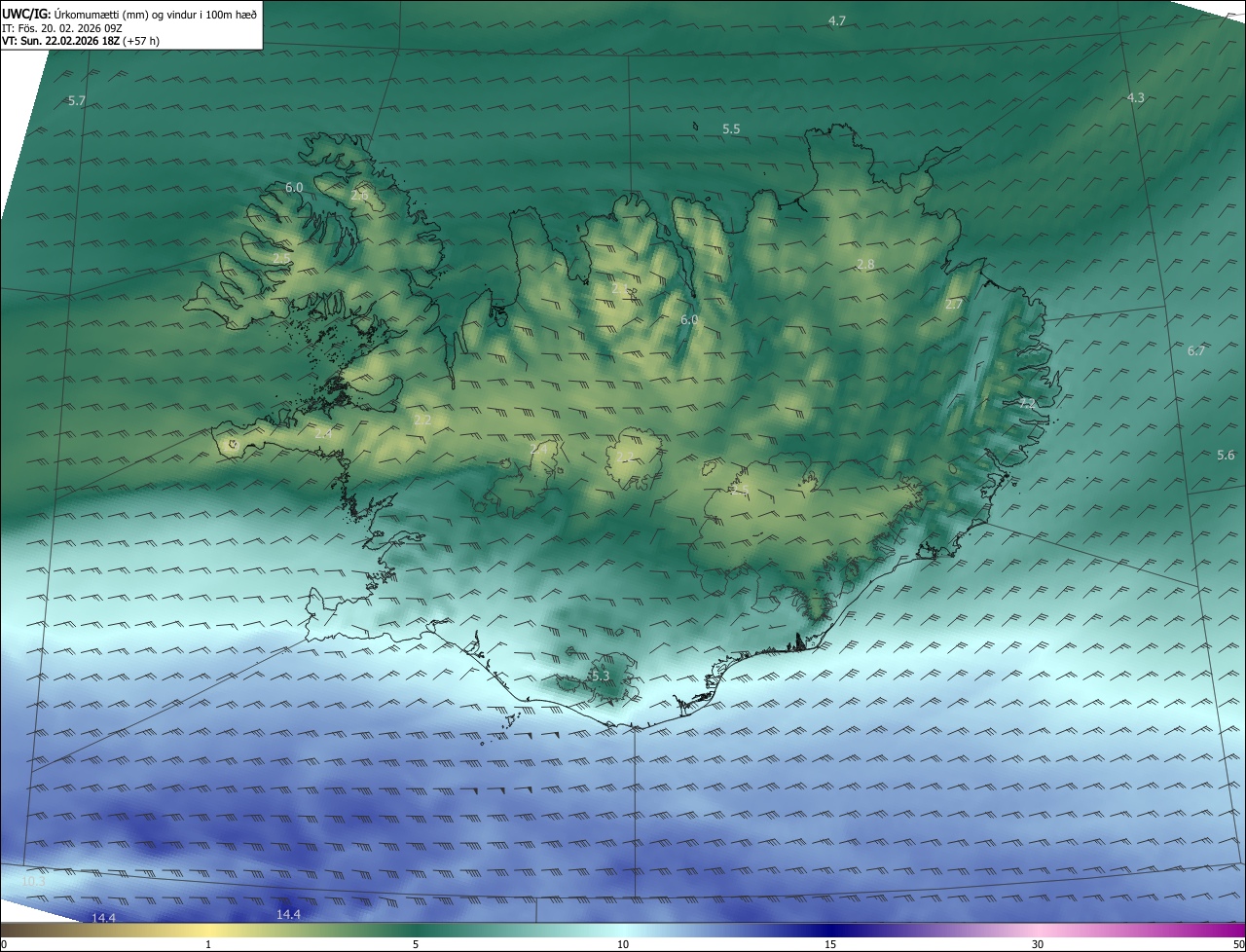Viewport: 1246px width, 952px height.
Task: Click the "5" tick label on the color scale
Action: click(x=416, y=944)
